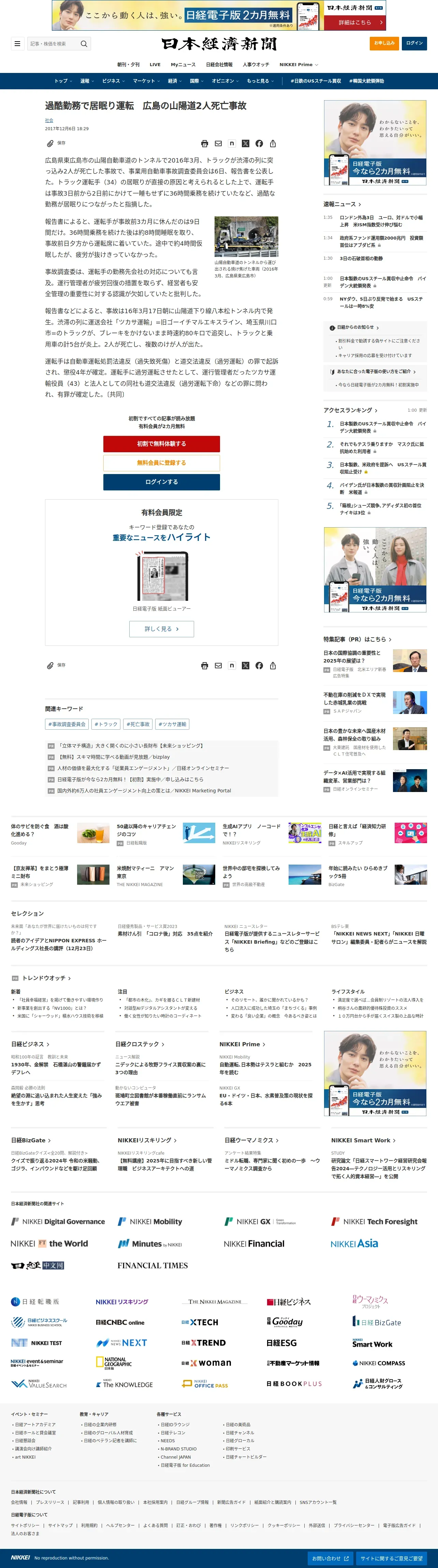Share on Facebook icon below the article
Viewport: 438px width, 1568px height.
(x=259, y=666)
